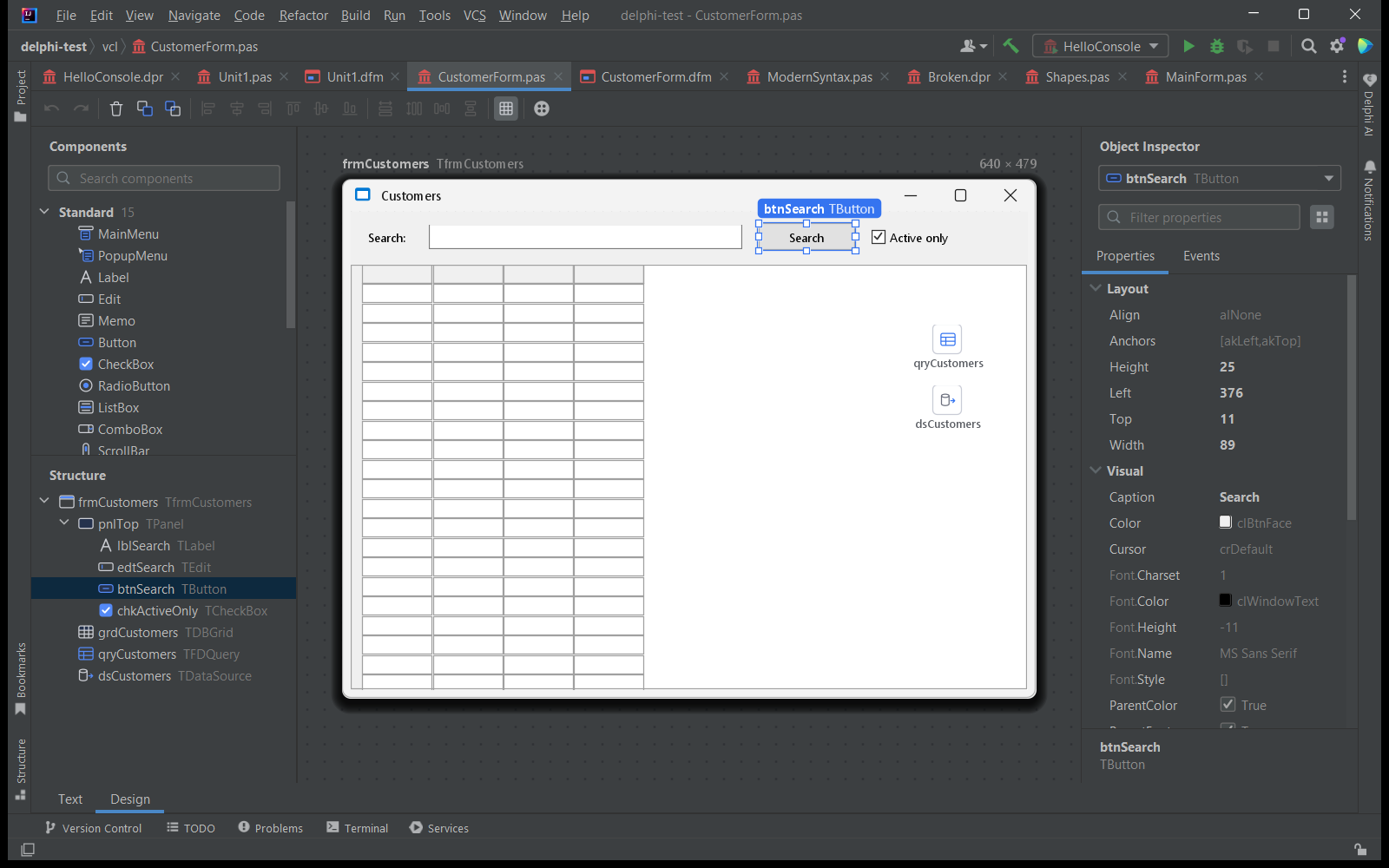Run HelloConsole with green play icon

[x=1189, y=46]
